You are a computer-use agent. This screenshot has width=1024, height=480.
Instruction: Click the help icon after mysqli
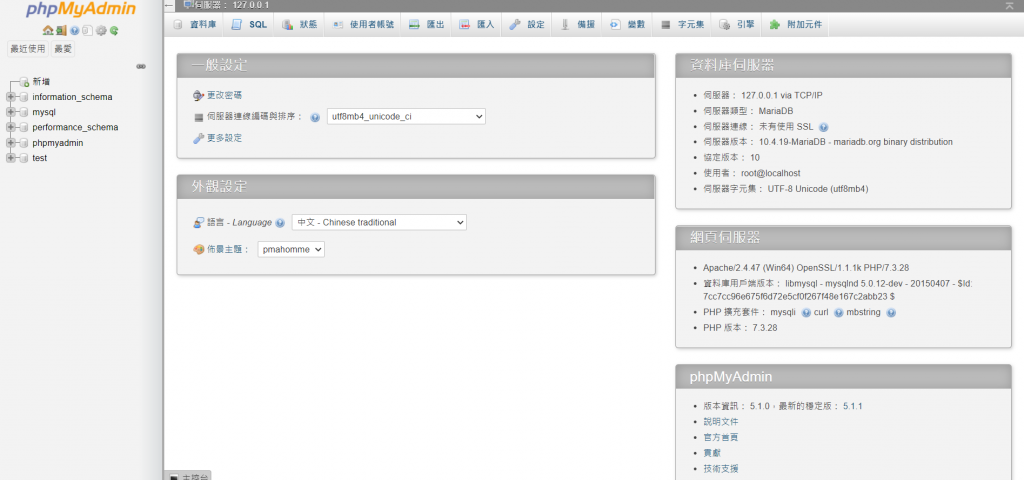pyautogui.click(x=806, y=313)
